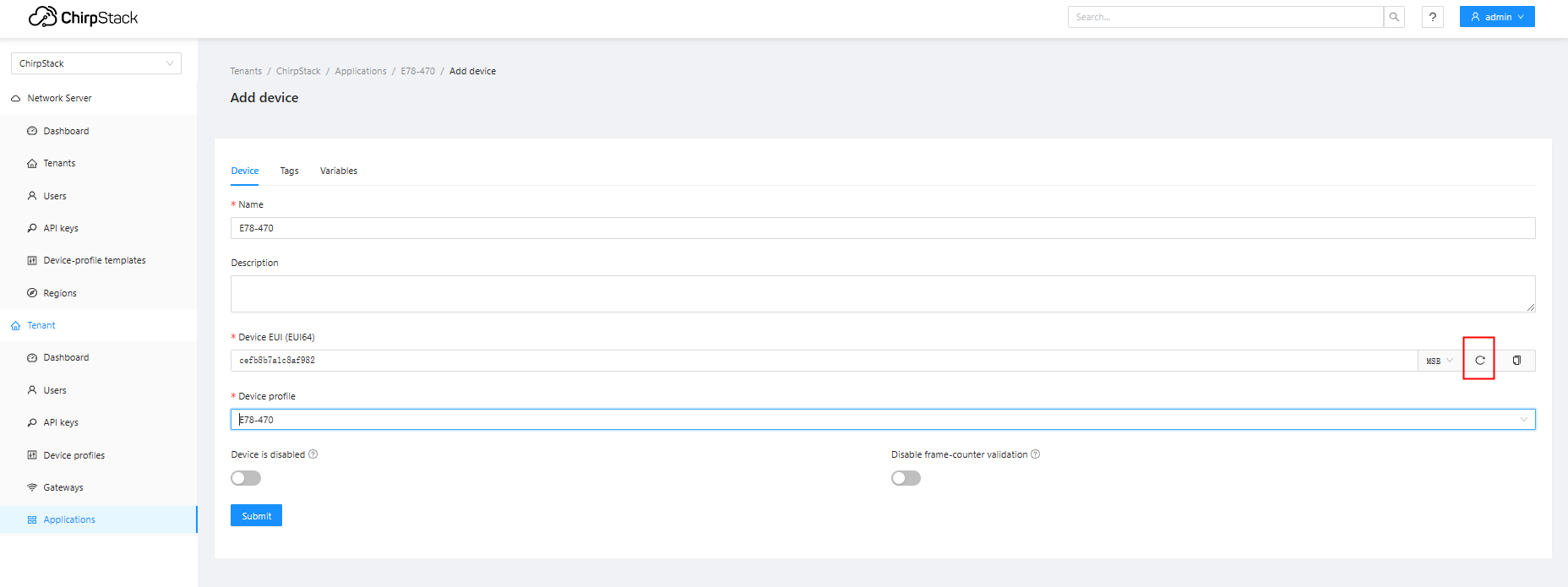The height and width of the screenshot is (587, 1568).
Task: Switch to the Tags tab
Action: [289, 171]
